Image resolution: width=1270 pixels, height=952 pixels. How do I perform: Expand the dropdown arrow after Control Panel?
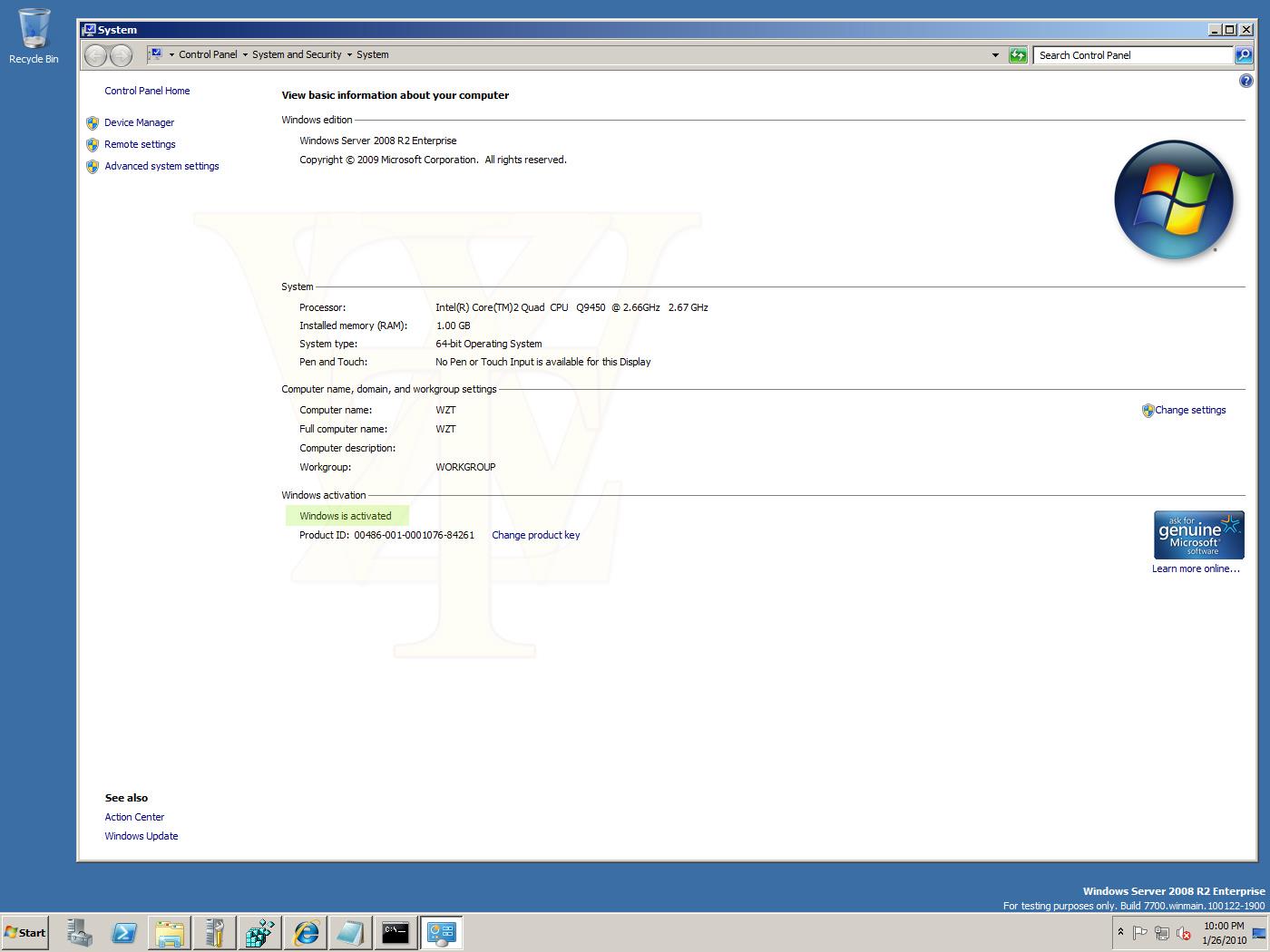point(245,55)
